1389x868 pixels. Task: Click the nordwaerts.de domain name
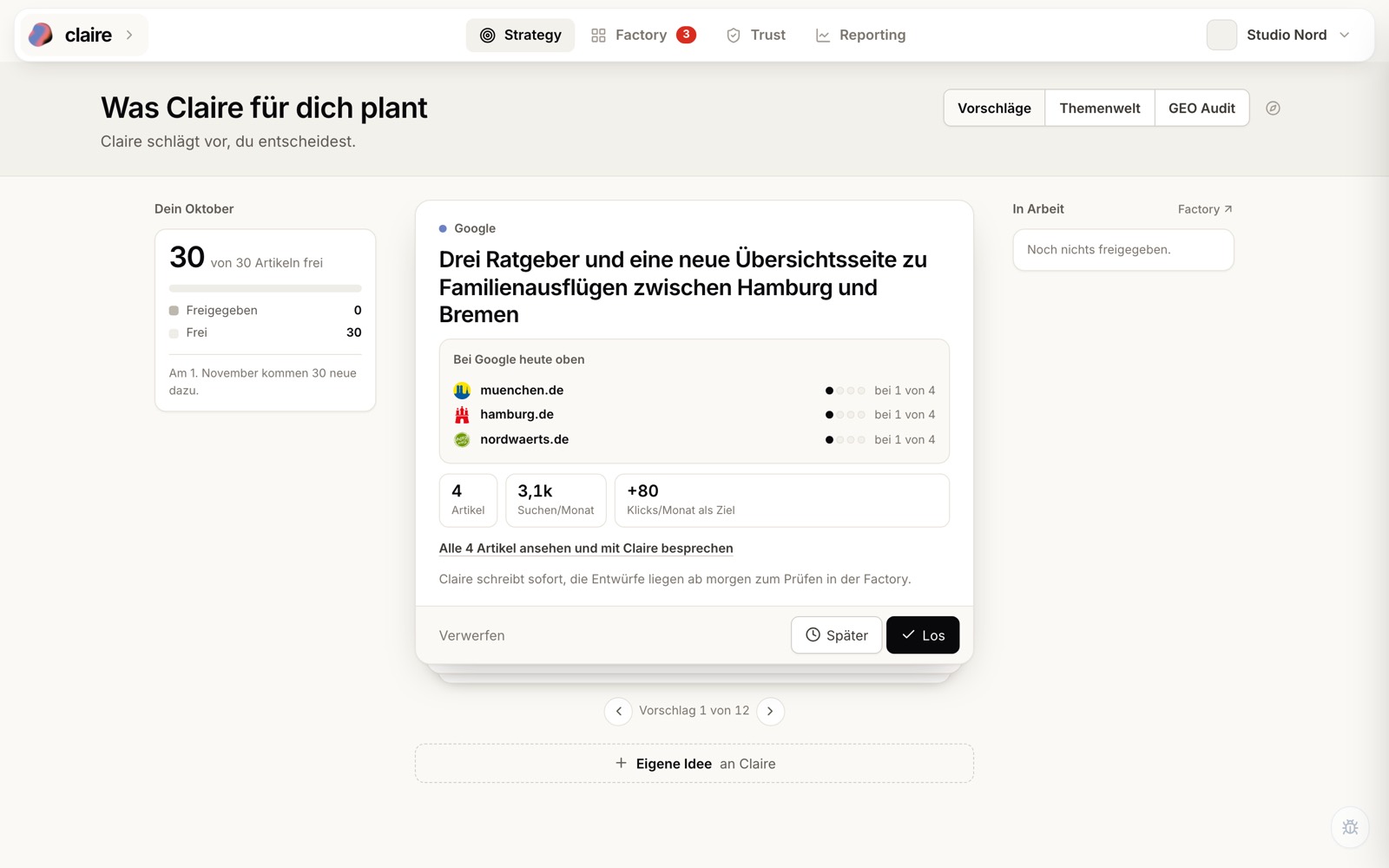coord(524,439)
